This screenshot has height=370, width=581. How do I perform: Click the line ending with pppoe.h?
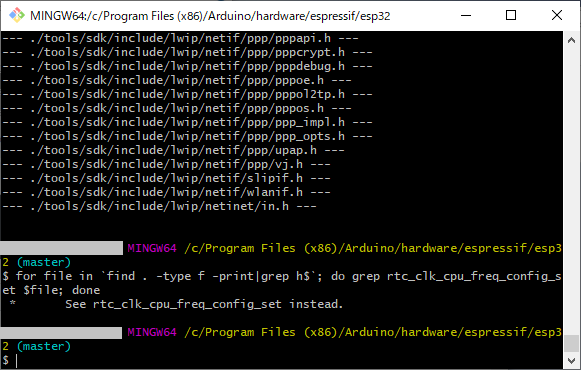[x=177, y=80]
